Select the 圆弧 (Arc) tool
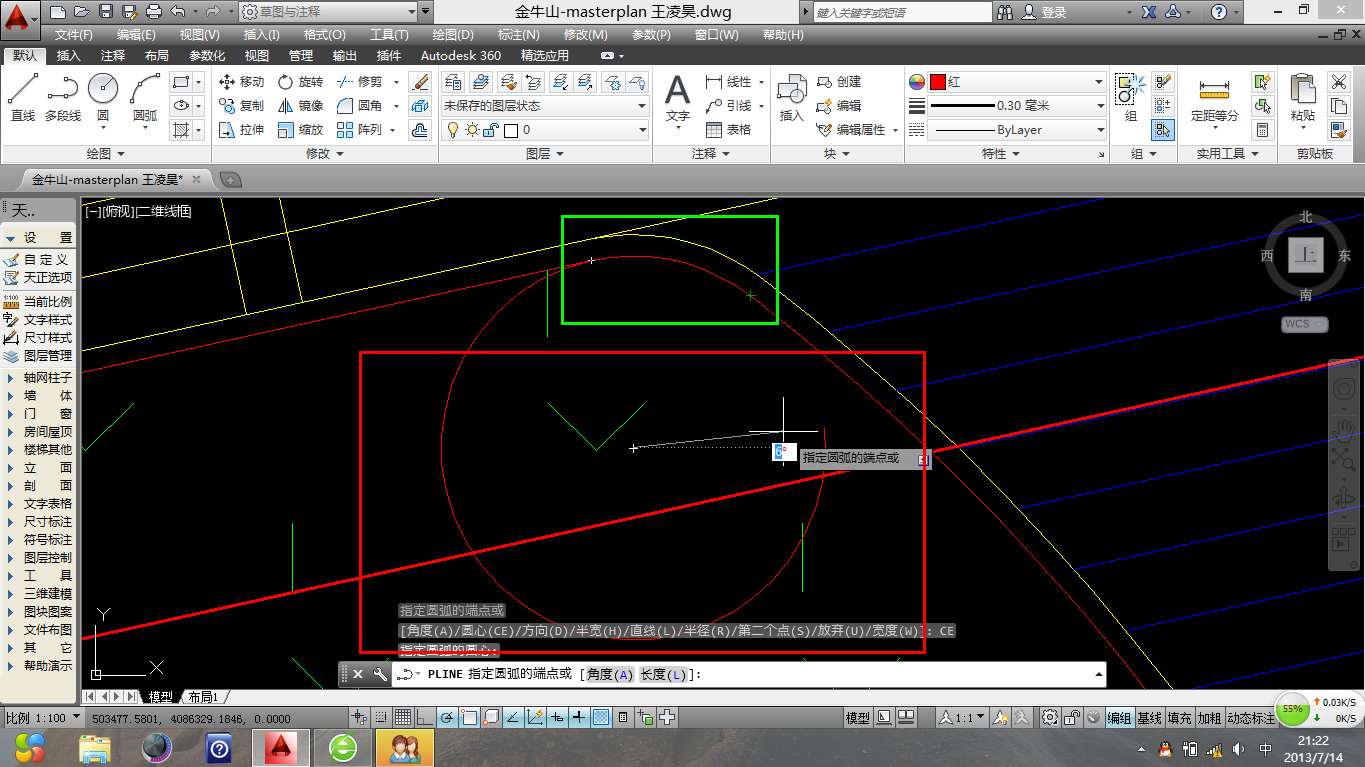1365x767 pixels. pyautogui.click(x=145, y=97)
